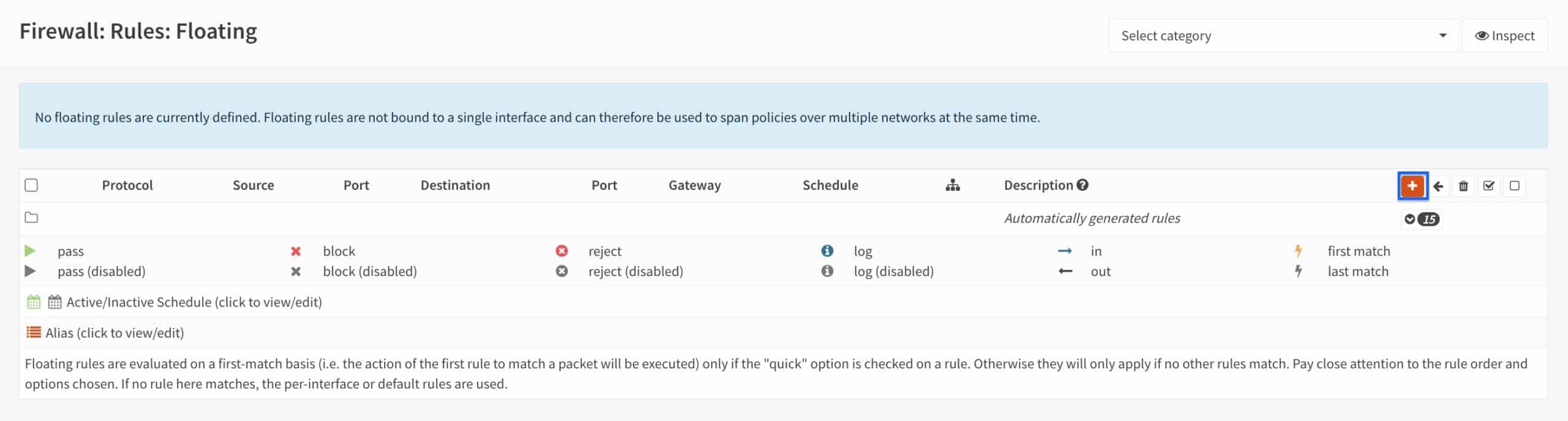Toggle the Inspect eye button
Screen dimensions: 1568x421
pyautogui.click(x=1504, y=35)
